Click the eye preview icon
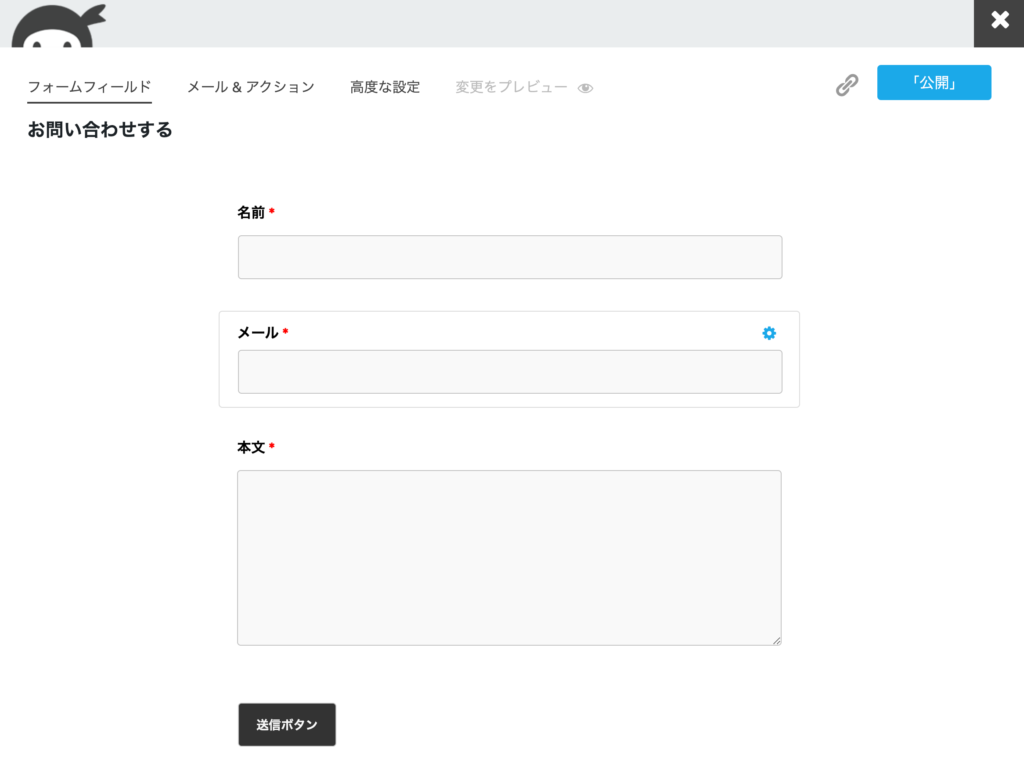This screenshot has height=762, width=1024. [585, 88]
